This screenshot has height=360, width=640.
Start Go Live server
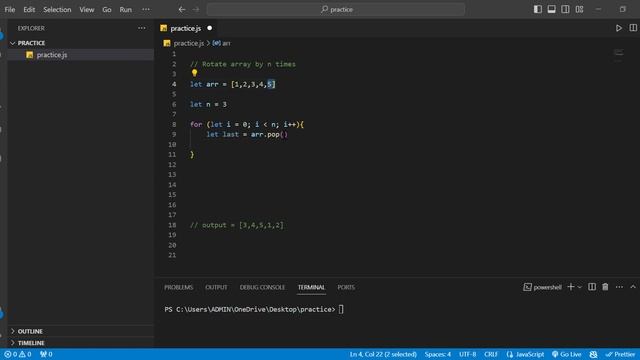567,354
